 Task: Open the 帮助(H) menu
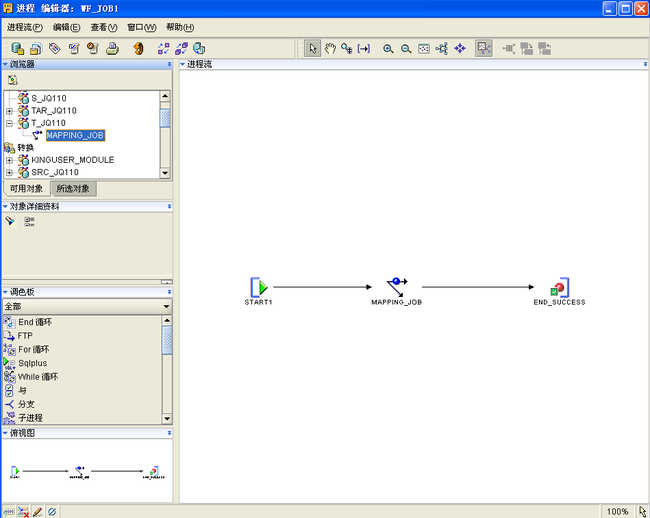pyautogui.click(x=180, y=27)
